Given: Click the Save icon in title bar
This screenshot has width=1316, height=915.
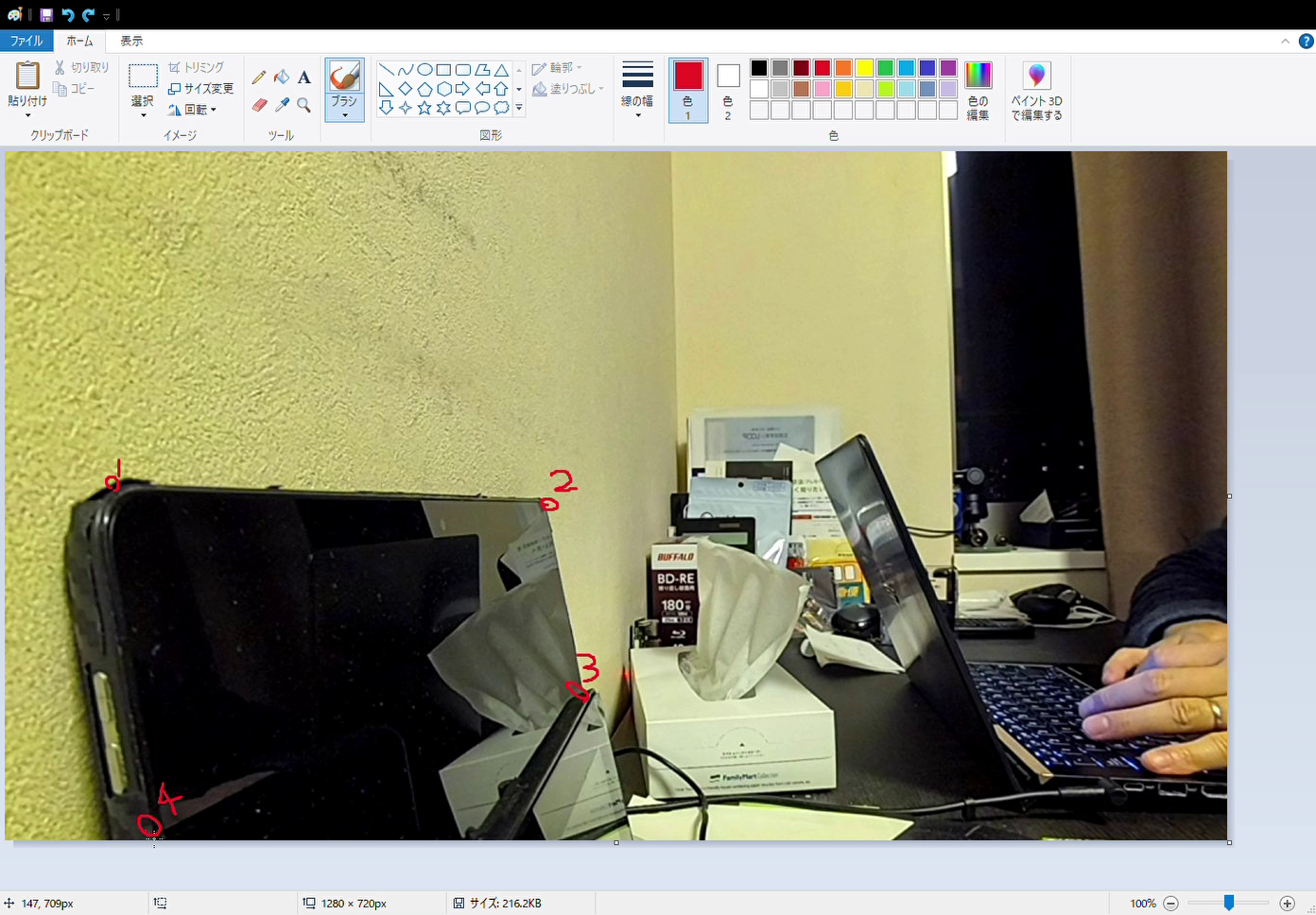Looking at the screenshot, I should 46,15.
